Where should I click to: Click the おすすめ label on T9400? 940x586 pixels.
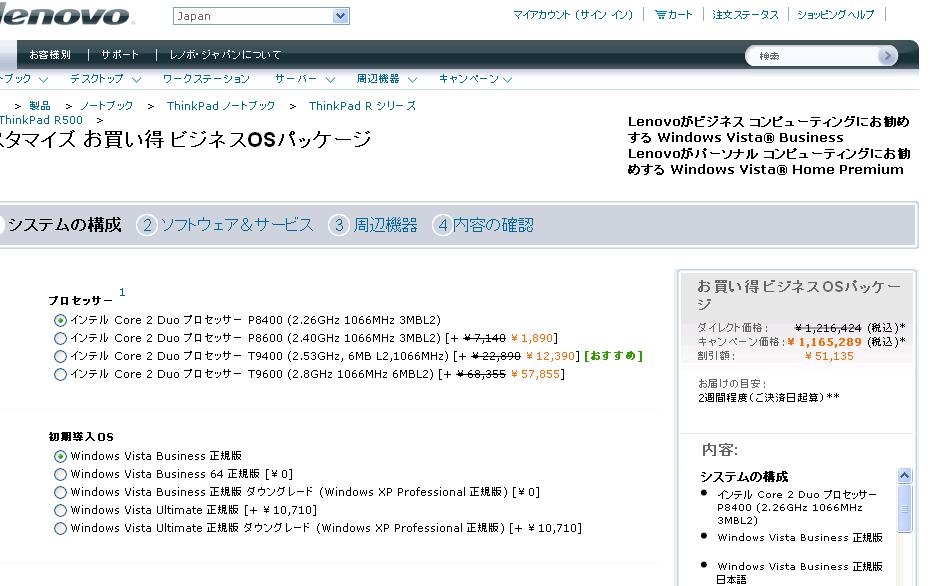pos(613,356)
